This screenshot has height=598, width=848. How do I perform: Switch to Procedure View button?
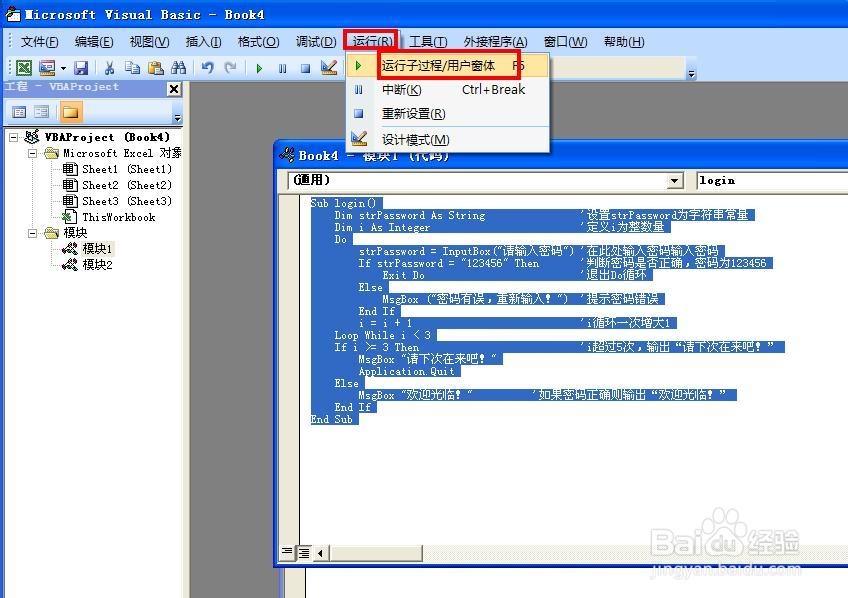(287, 552)
